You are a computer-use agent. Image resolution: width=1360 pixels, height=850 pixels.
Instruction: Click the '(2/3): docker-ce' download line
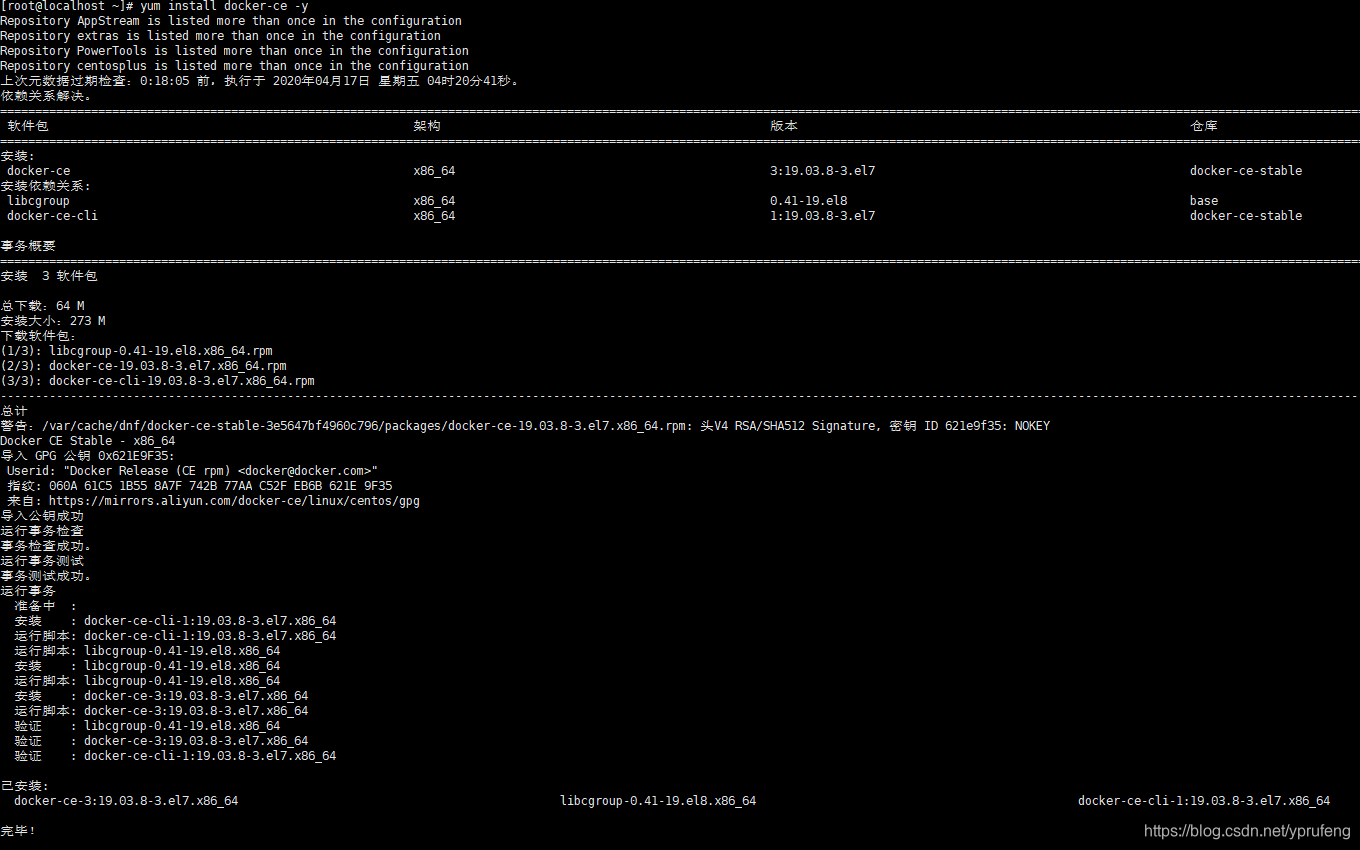(x=143, y=366)
